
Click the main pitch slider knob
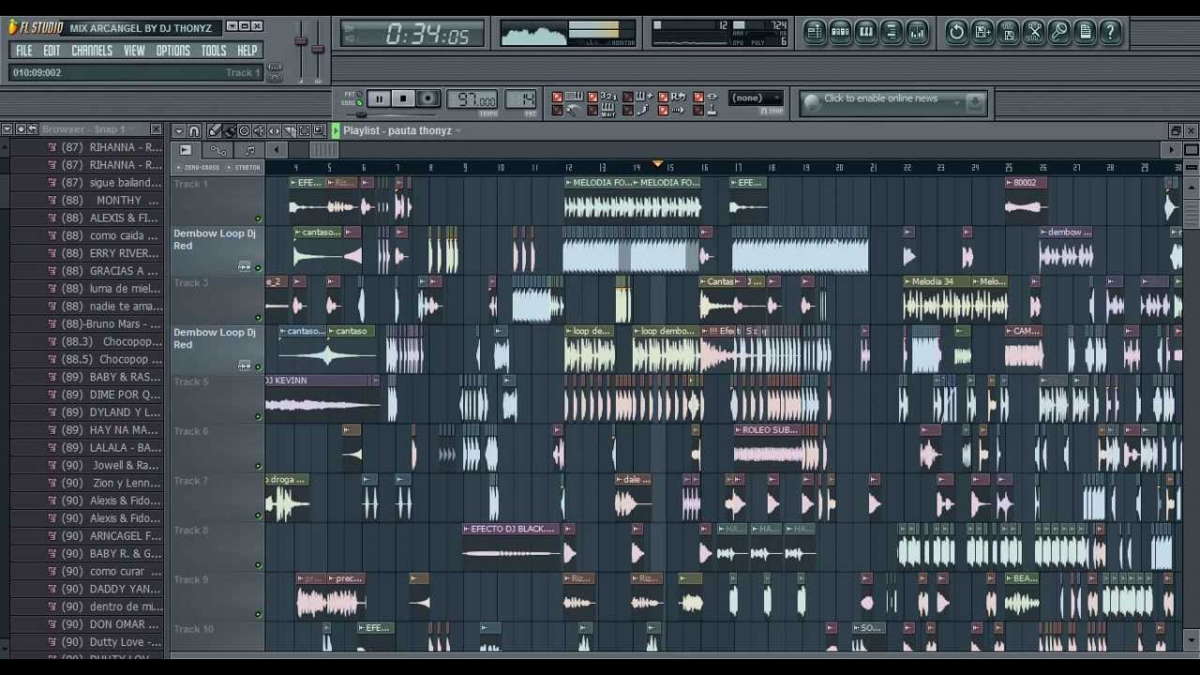coord(317,49)
